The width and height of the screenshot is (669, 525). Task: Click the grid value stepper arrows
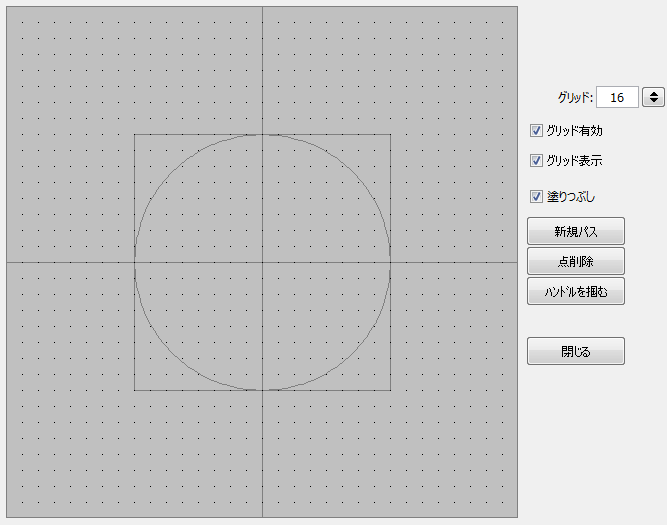[x=654, y=97]
